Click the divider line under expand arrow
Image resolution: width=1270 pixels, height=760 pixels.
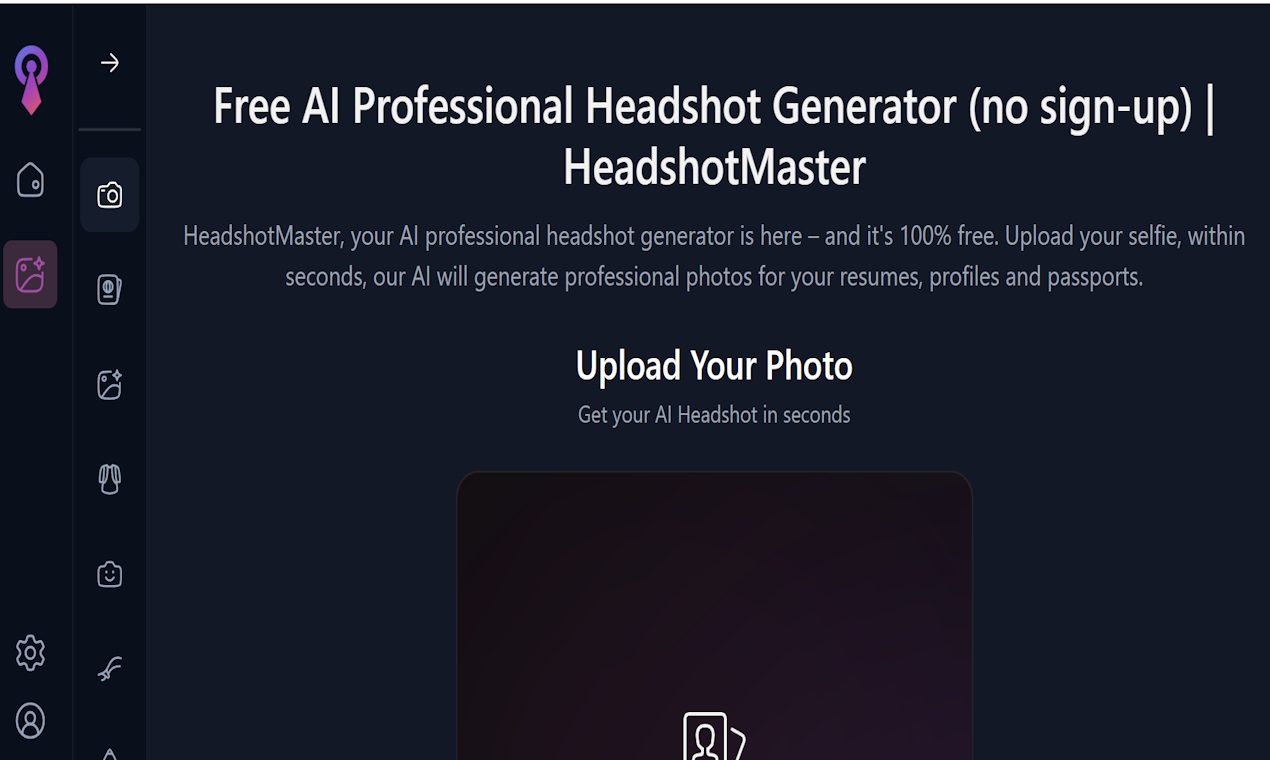(110, 130)
